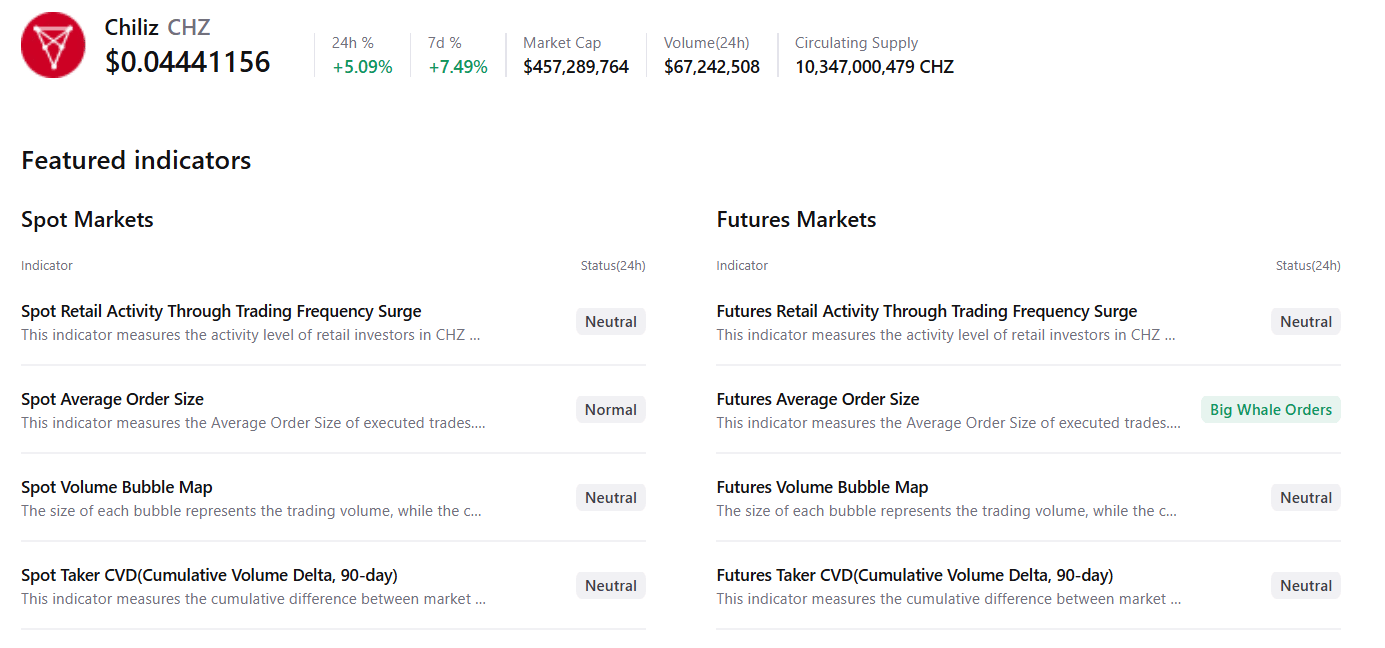Click the Big Whale Orders status badge
1385x648 pixels.
pyautogui.click(x=1271, y=410)
